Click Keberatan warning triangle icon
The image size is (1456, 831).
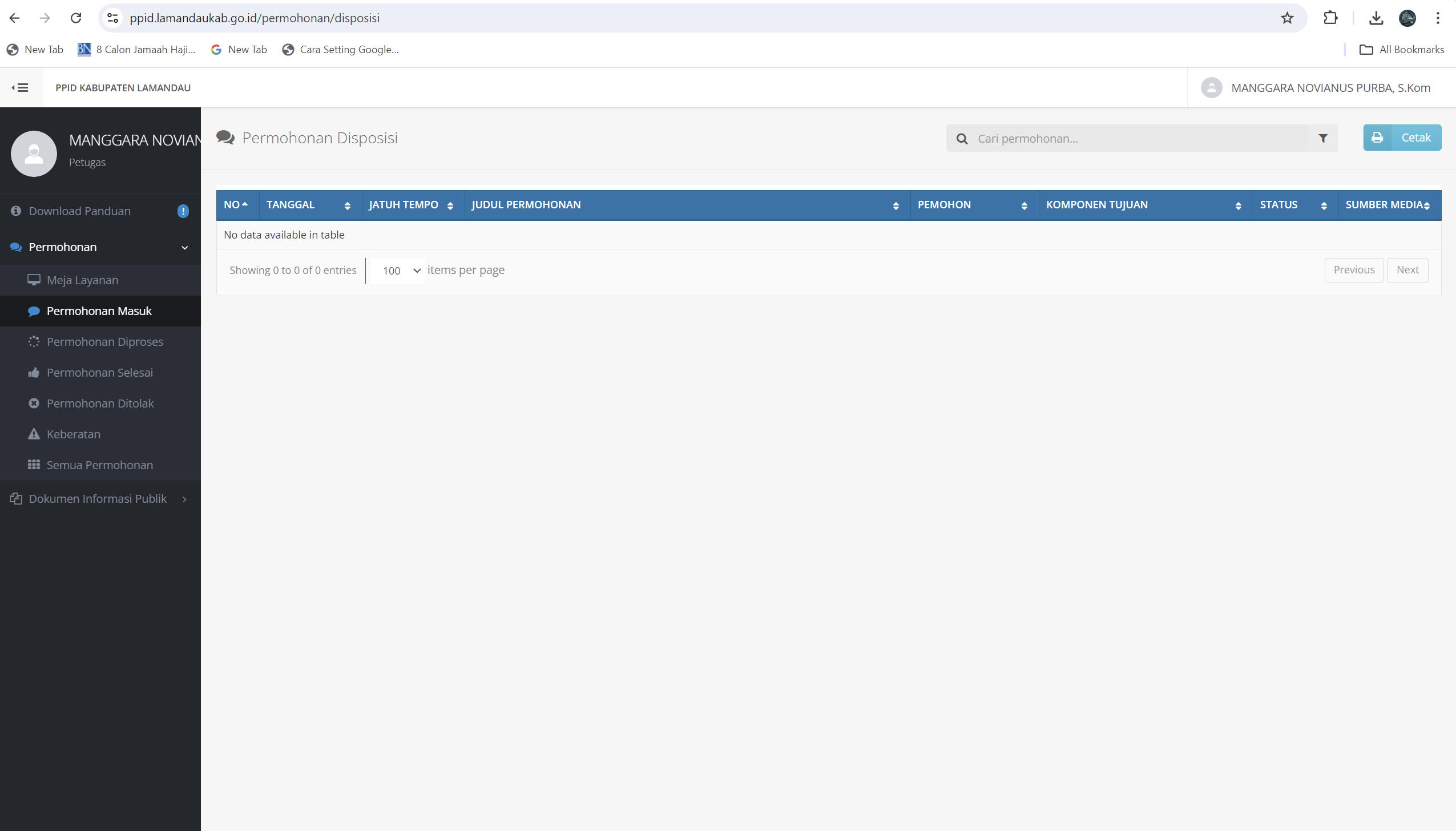point(34,434)
